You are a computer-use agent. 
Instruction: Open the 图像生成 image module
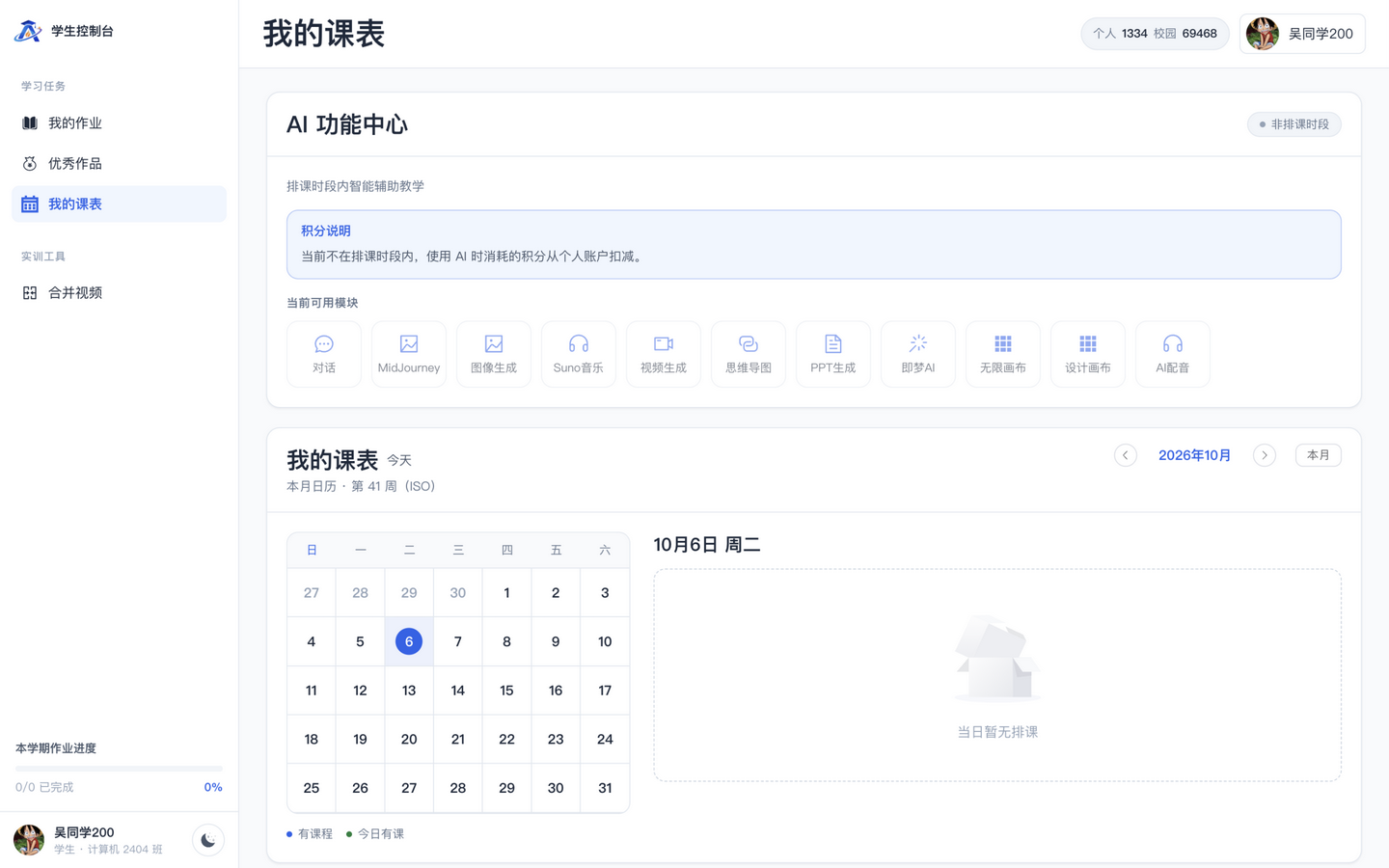[494, 354]
